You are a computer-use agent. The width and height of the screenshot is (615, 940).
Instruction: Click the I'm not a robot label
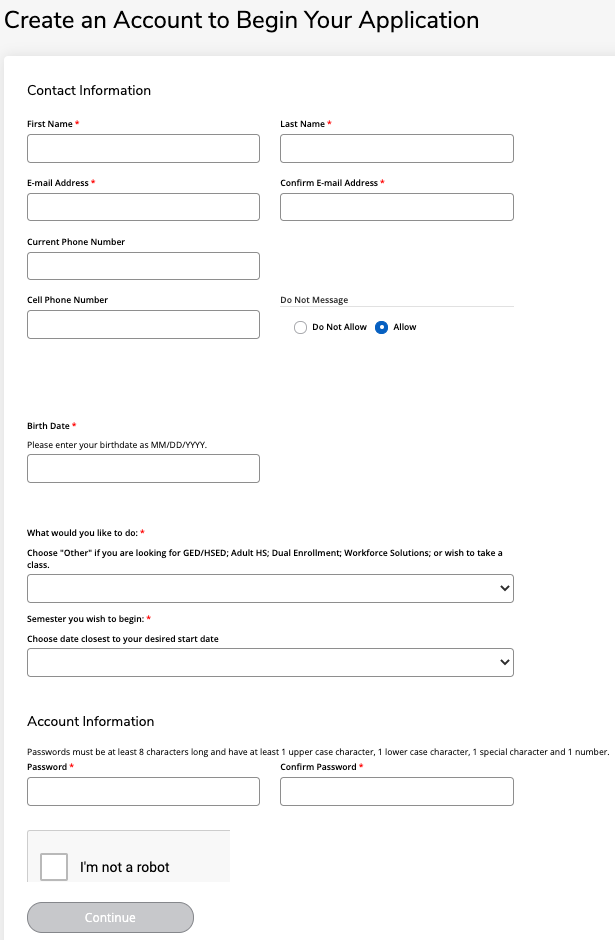pos(125,867)
